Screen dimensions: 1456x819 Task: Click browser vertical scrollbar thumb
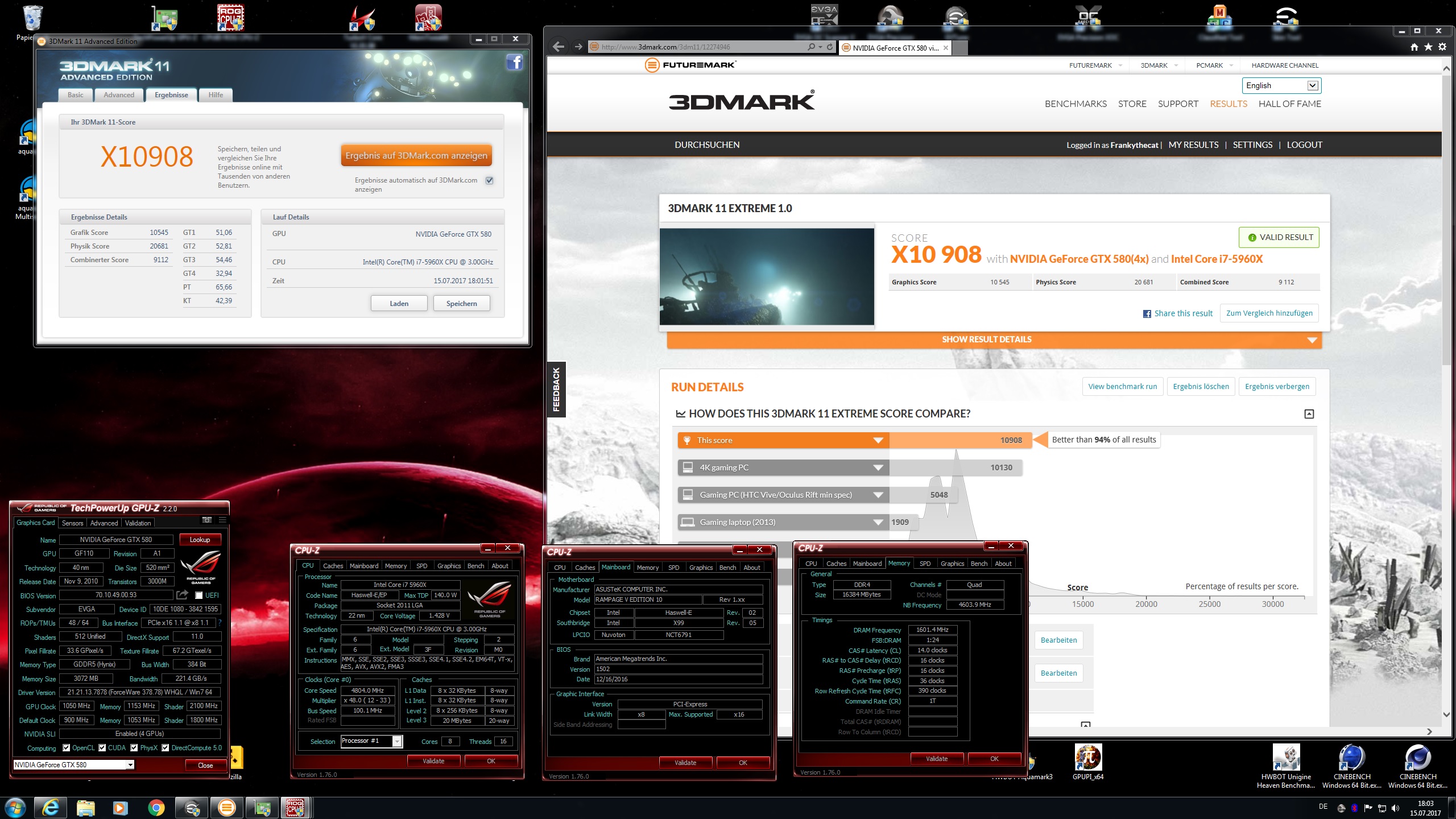click(x=1446, y=219)
